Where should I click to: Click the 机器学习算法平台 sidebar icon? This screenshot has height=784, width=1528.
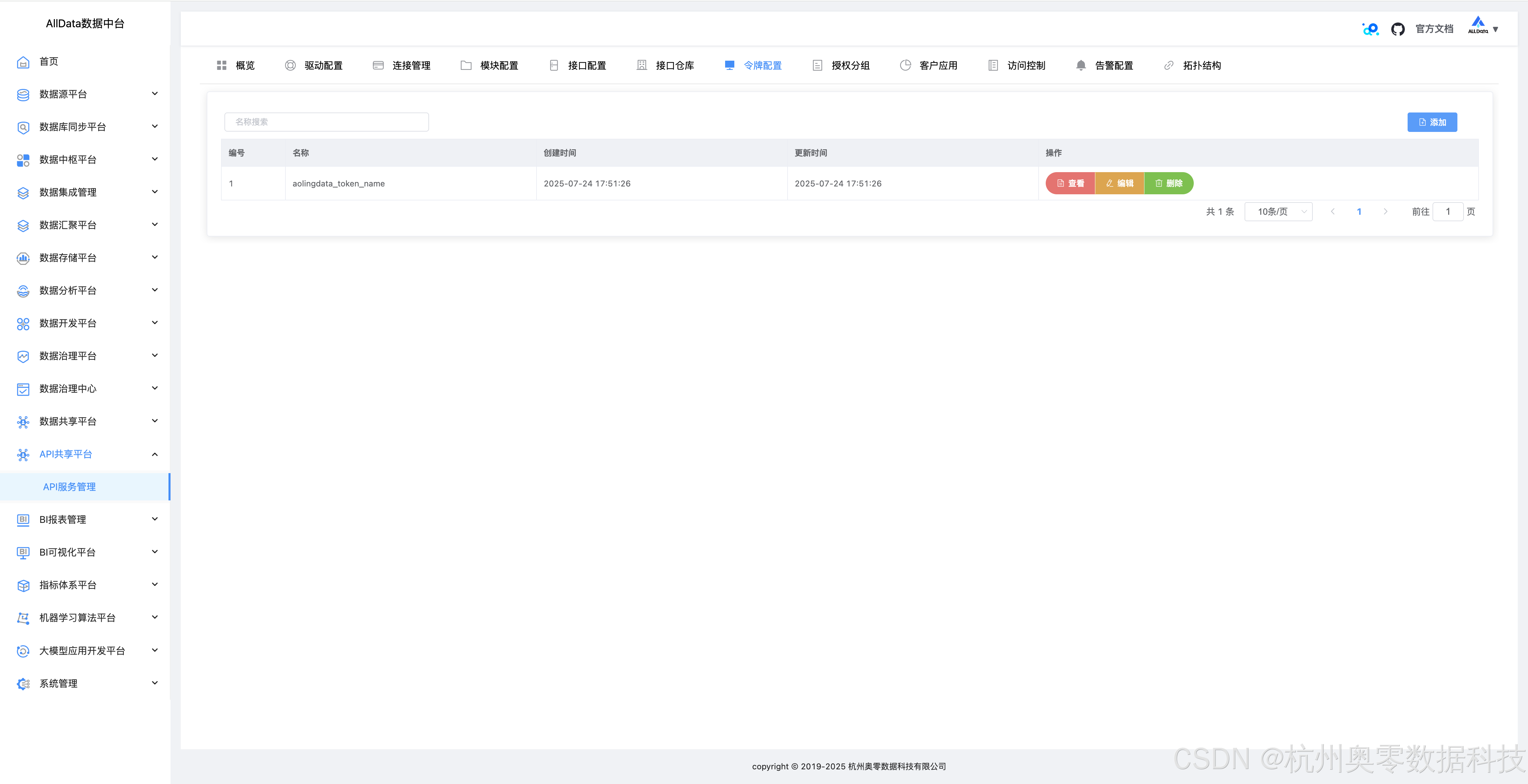point(23,618)
